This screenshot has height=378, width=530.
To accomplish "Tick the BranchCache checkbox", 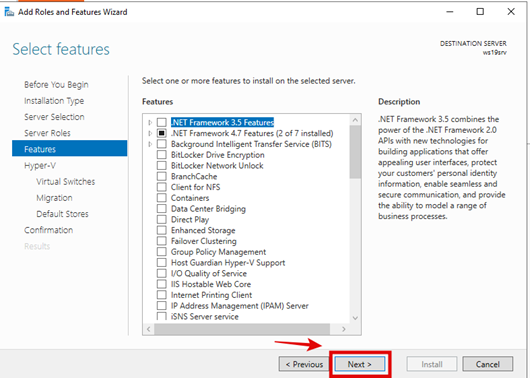I will point(162,176).
